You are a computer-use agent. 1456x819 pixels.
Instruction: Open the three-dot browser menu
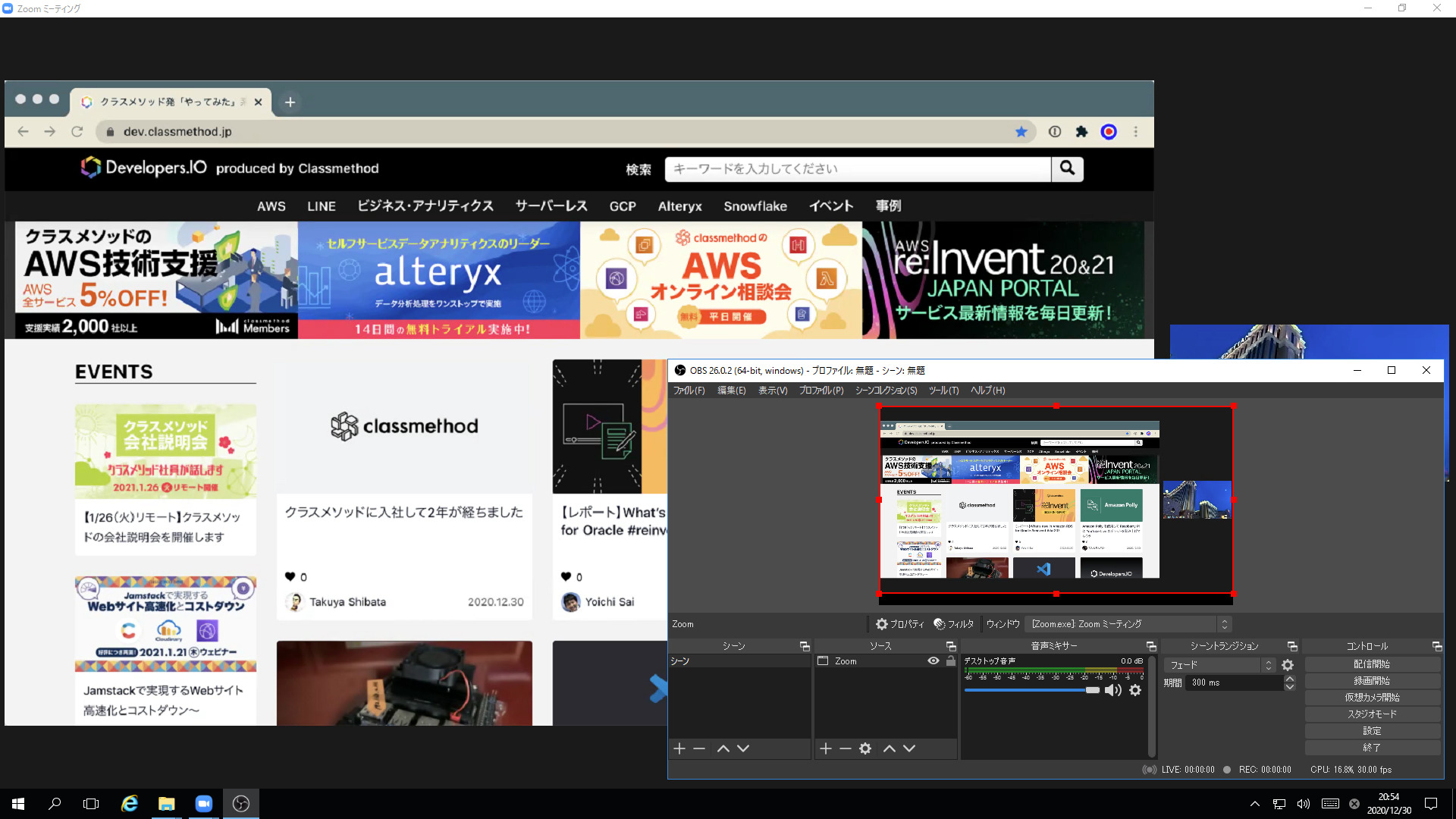(x=1135, y=132)
